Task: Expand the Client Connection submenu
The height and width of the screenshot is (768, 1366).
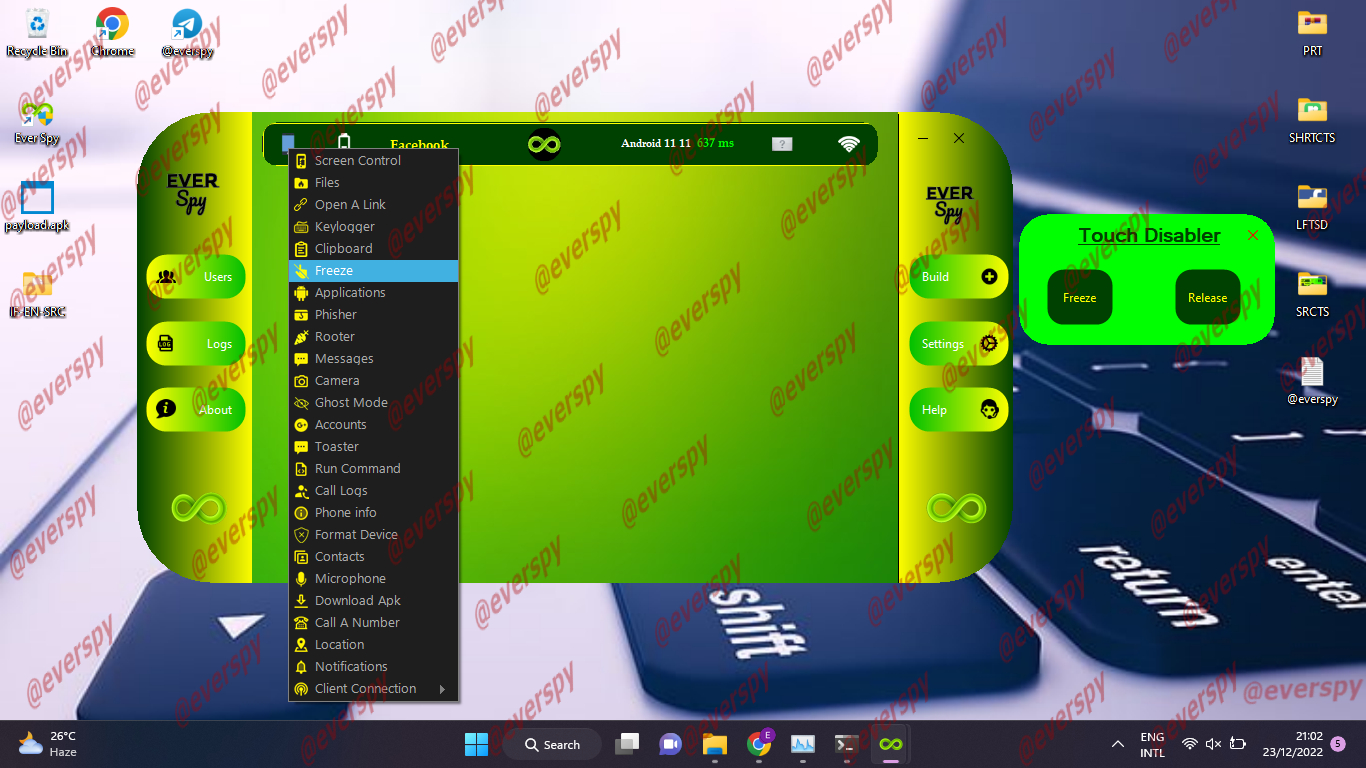Action: [373, 689]
